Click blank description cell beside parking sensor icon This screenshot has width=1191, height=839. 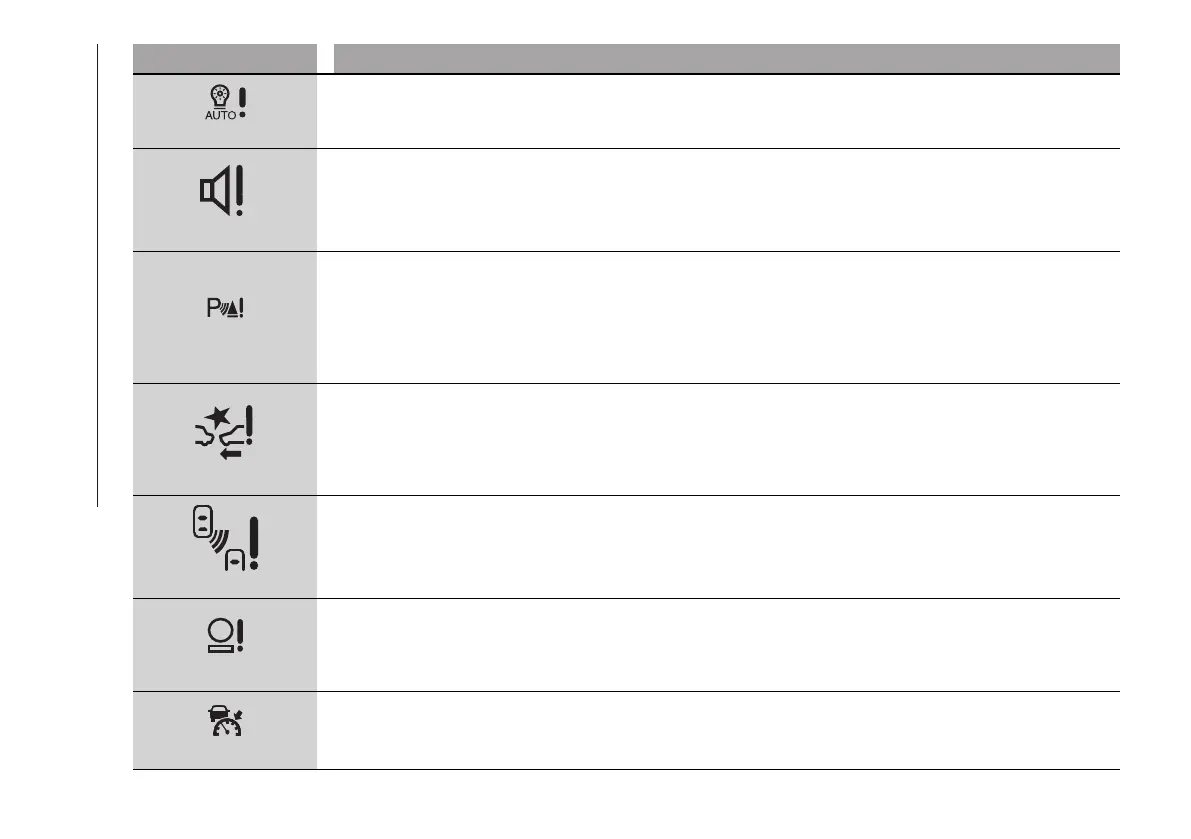[718, 317]
